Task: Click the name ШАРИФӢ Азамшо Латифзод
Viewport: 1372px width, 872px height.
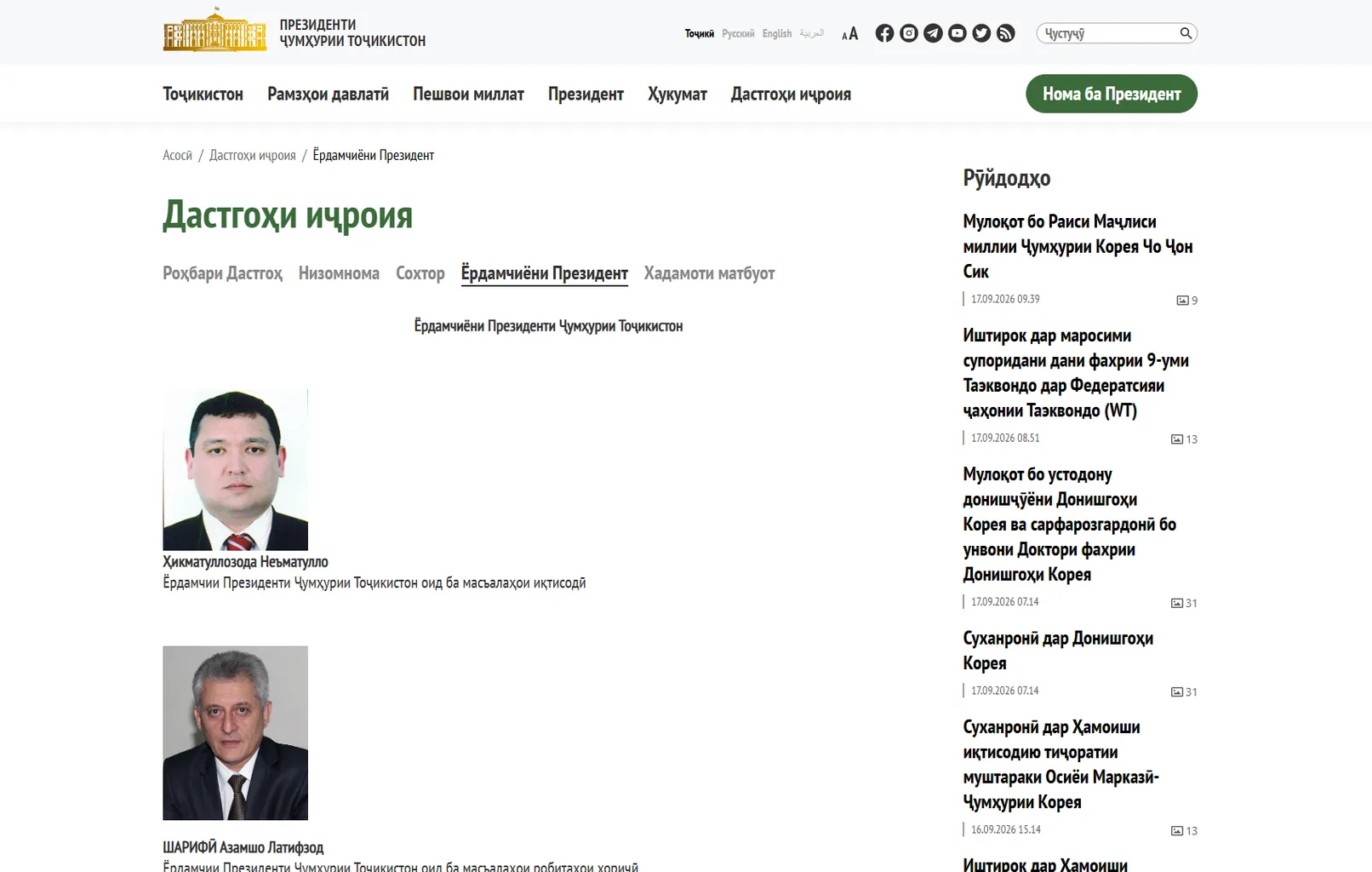Action: [243, 847]
